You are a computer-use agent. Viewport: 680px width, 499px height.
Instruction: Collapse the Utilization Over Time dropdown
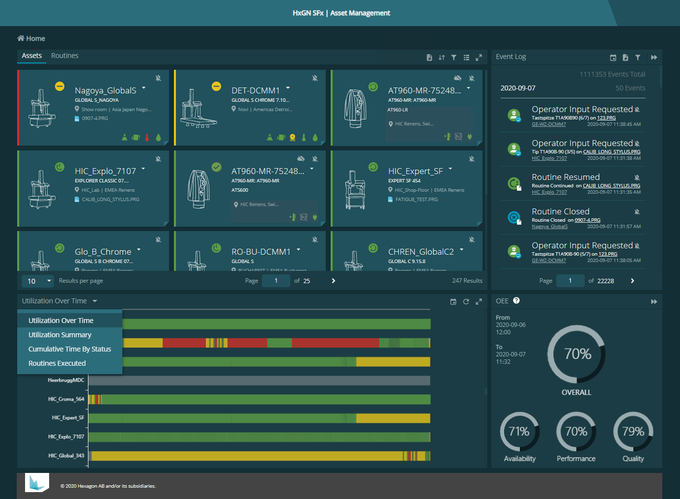click(x=94, y=300)
